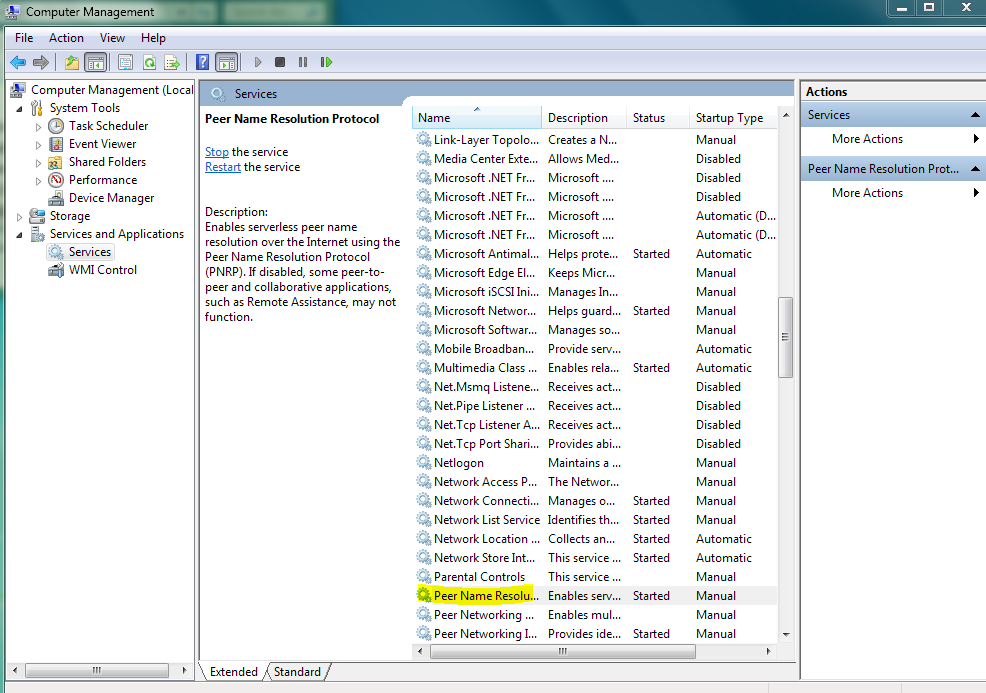The image size is (986, 693).
Task: Expand the Event Viewer tree node
Action: 38,145
